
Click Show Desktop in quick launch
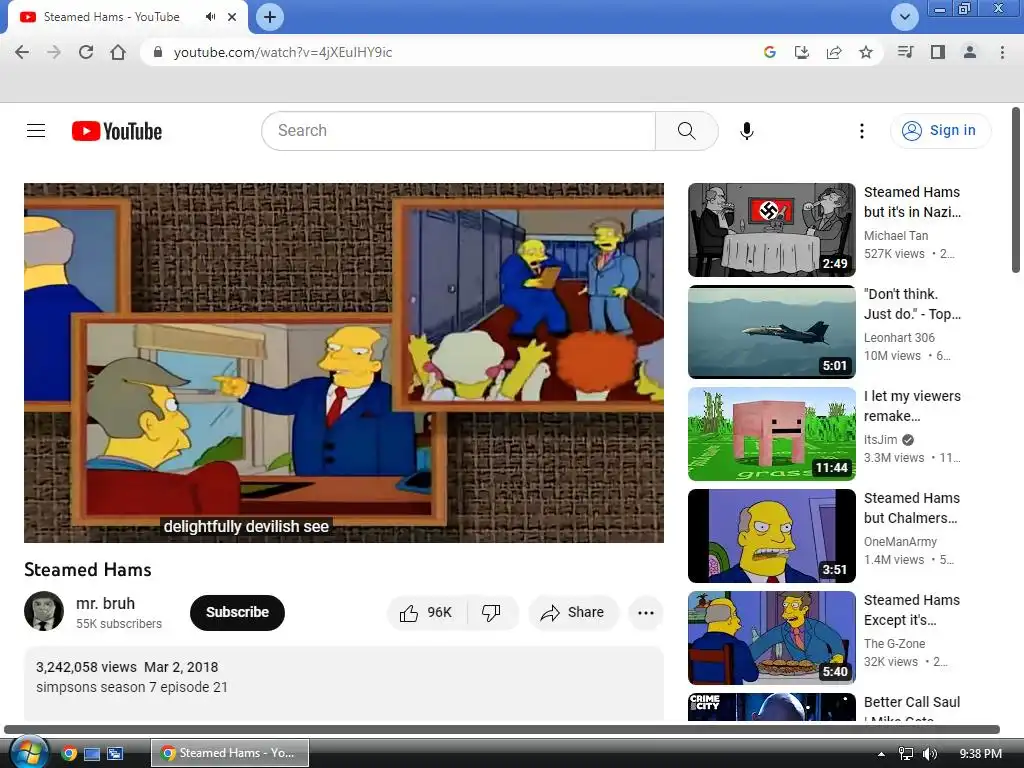pos(92,754)
